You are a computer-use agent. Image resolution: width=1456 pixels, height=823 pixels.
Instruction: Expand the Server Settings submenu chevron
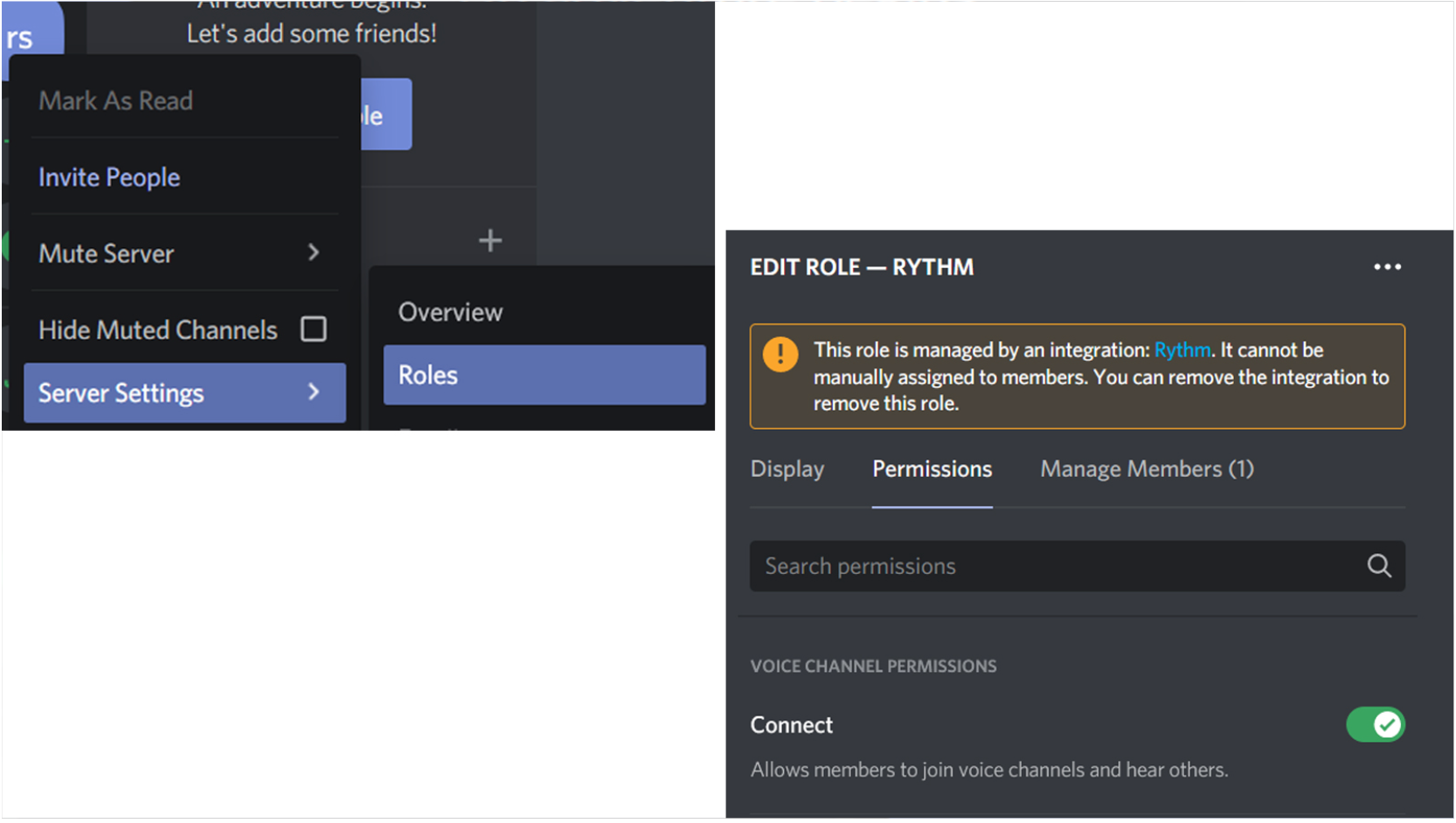pos(314,392)
